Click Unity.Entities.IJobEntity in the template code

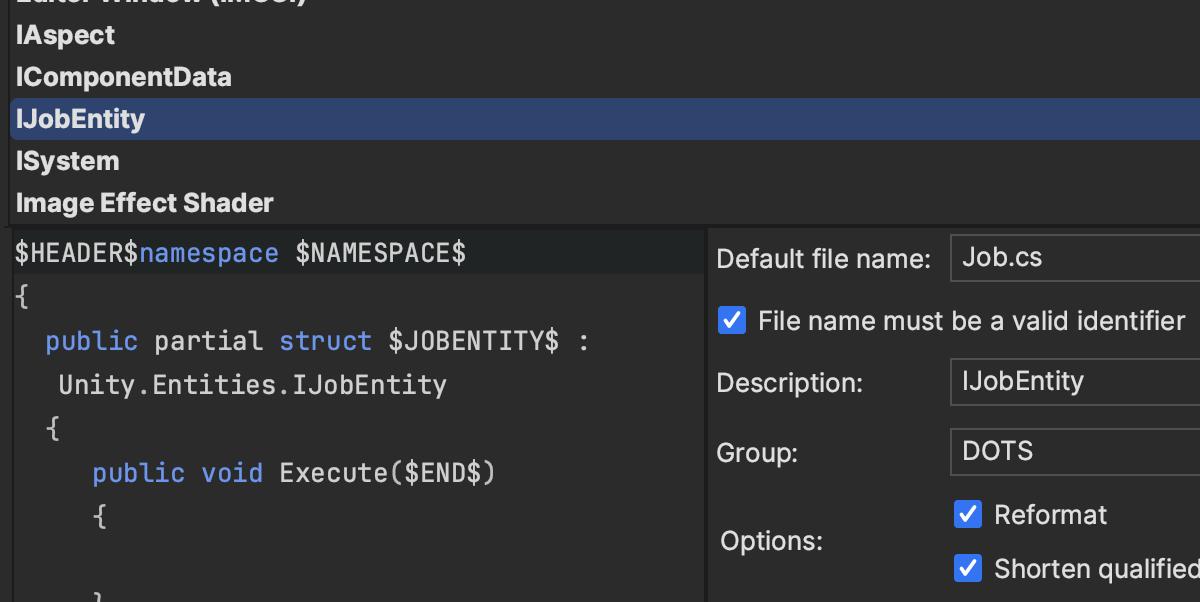252,385
